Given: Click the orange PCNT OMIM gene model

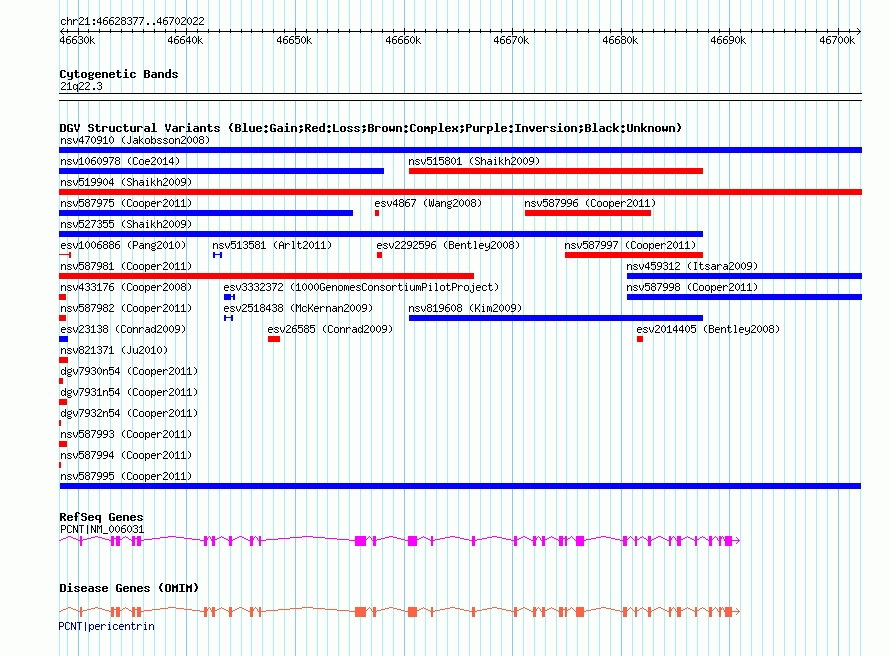Looking at the screenshot, I should coord(400,611).
